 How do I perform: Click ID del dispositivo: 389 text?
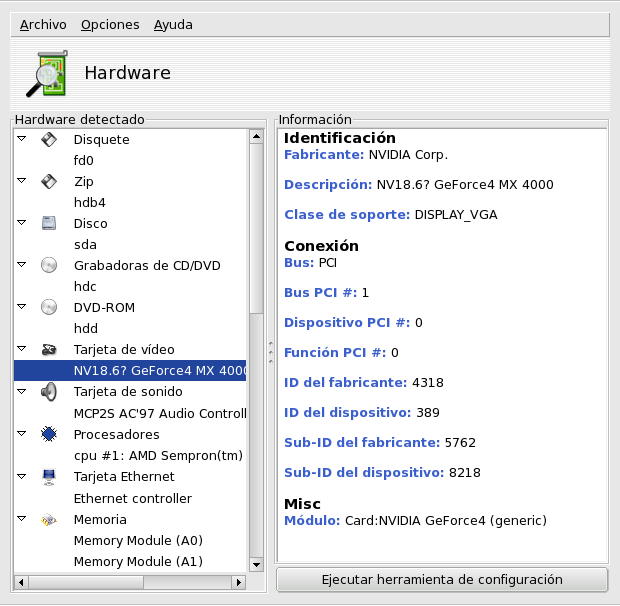click(x=362, y=413)
